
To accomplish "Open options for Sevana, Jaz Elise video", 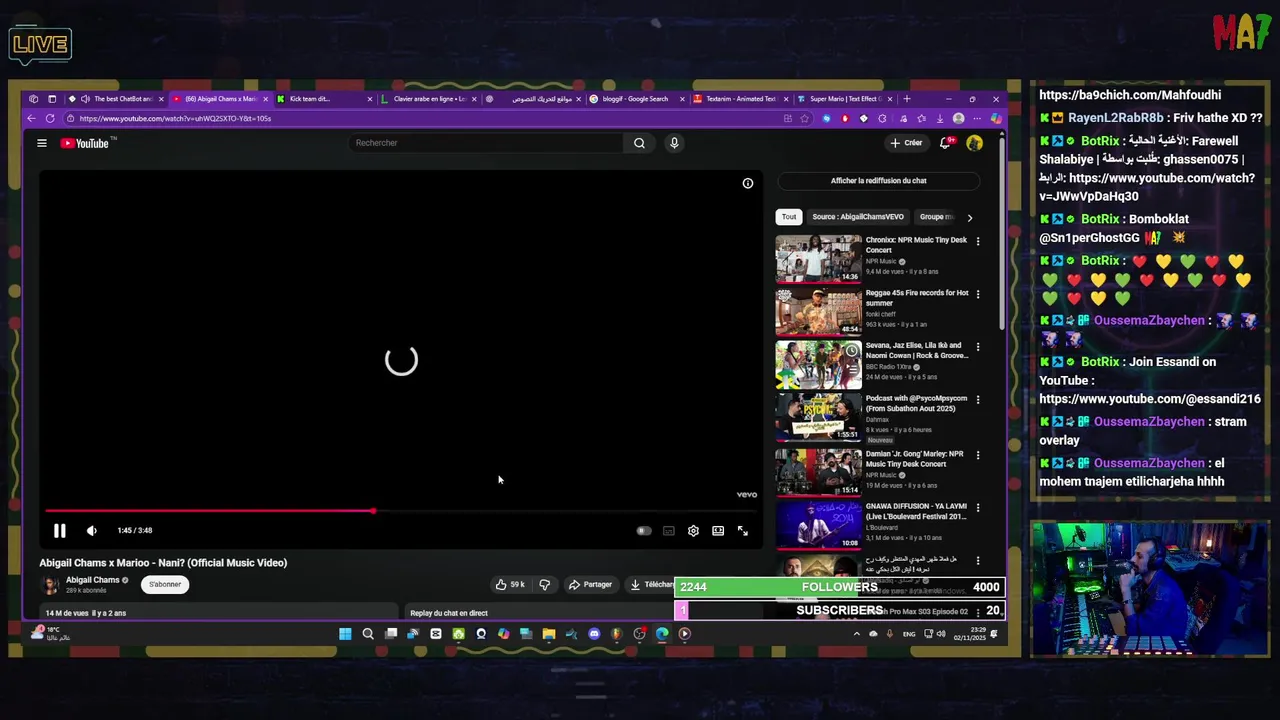I will click(x=978, y=347).
